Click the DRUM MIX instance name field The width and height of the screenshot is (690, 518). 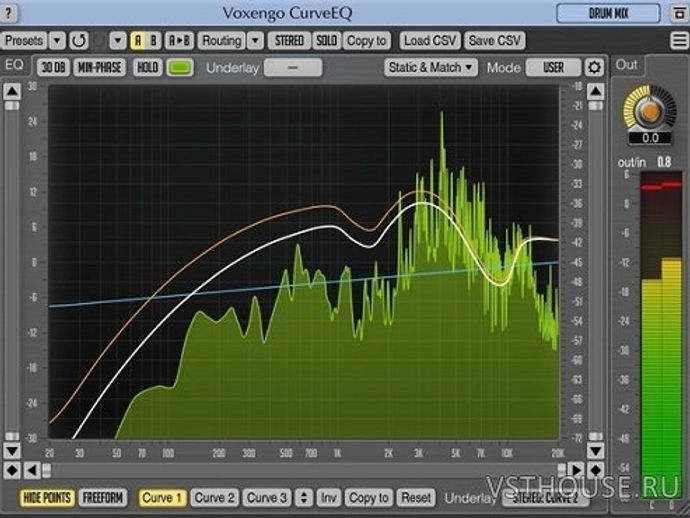click(608, 13)
